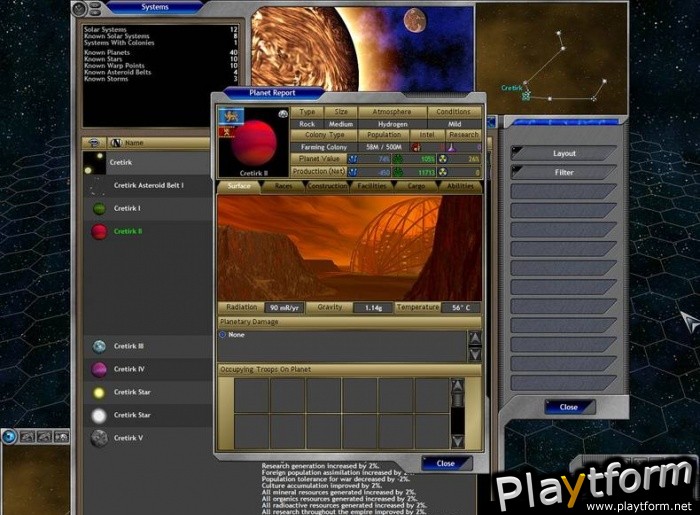Select the Cretirk system row

[x=147, y=163]
